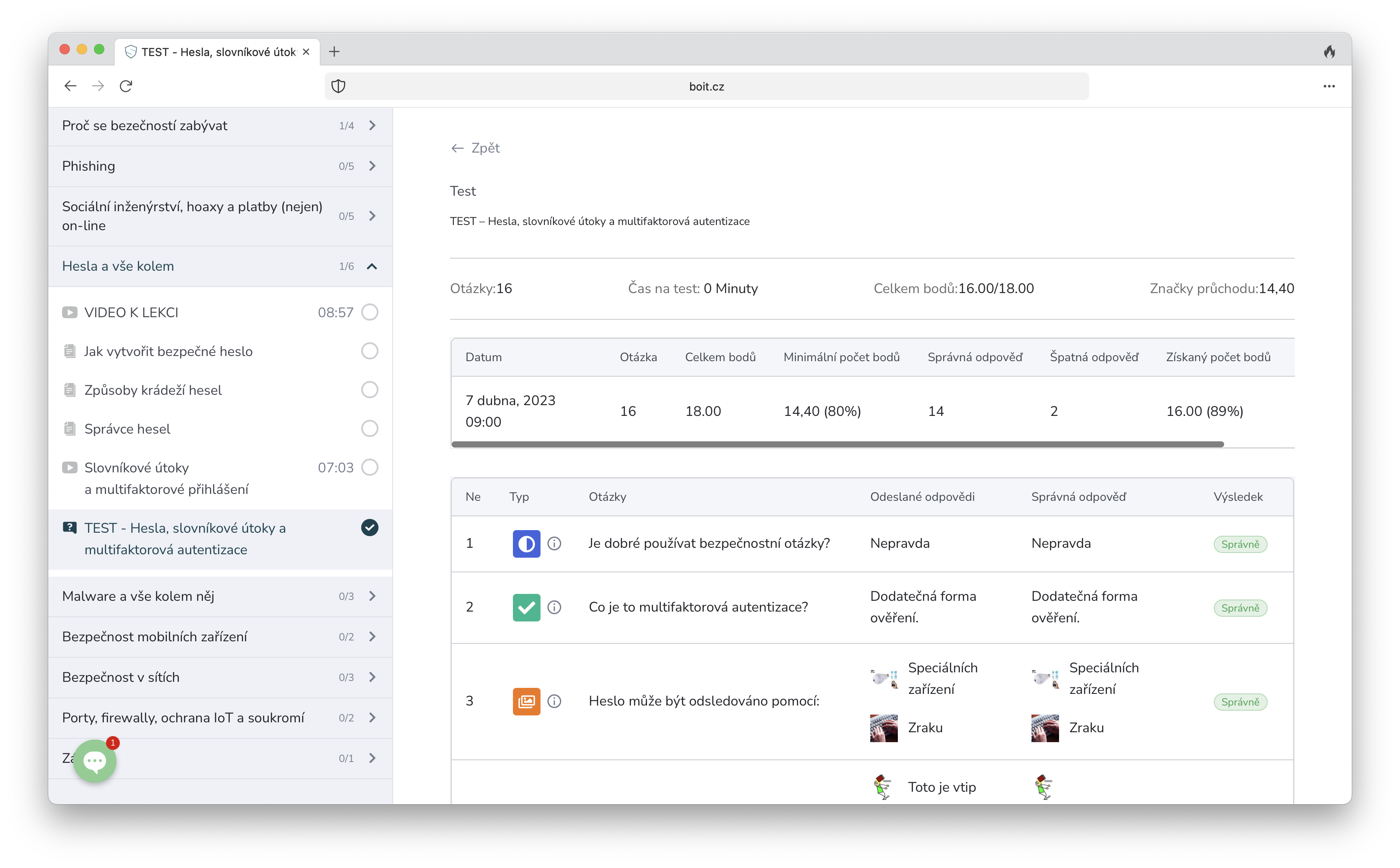
Task: Click the submitted Speciálních zařízení answer image
Action: coord(883,678)
